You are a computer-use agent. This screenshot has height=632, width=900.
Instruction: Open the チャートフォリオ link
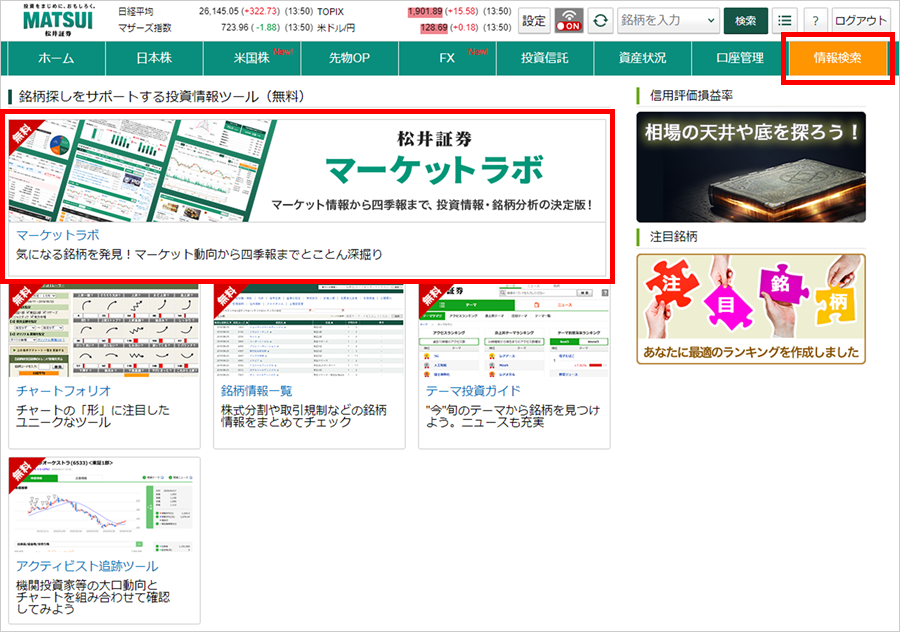(63, 391)
